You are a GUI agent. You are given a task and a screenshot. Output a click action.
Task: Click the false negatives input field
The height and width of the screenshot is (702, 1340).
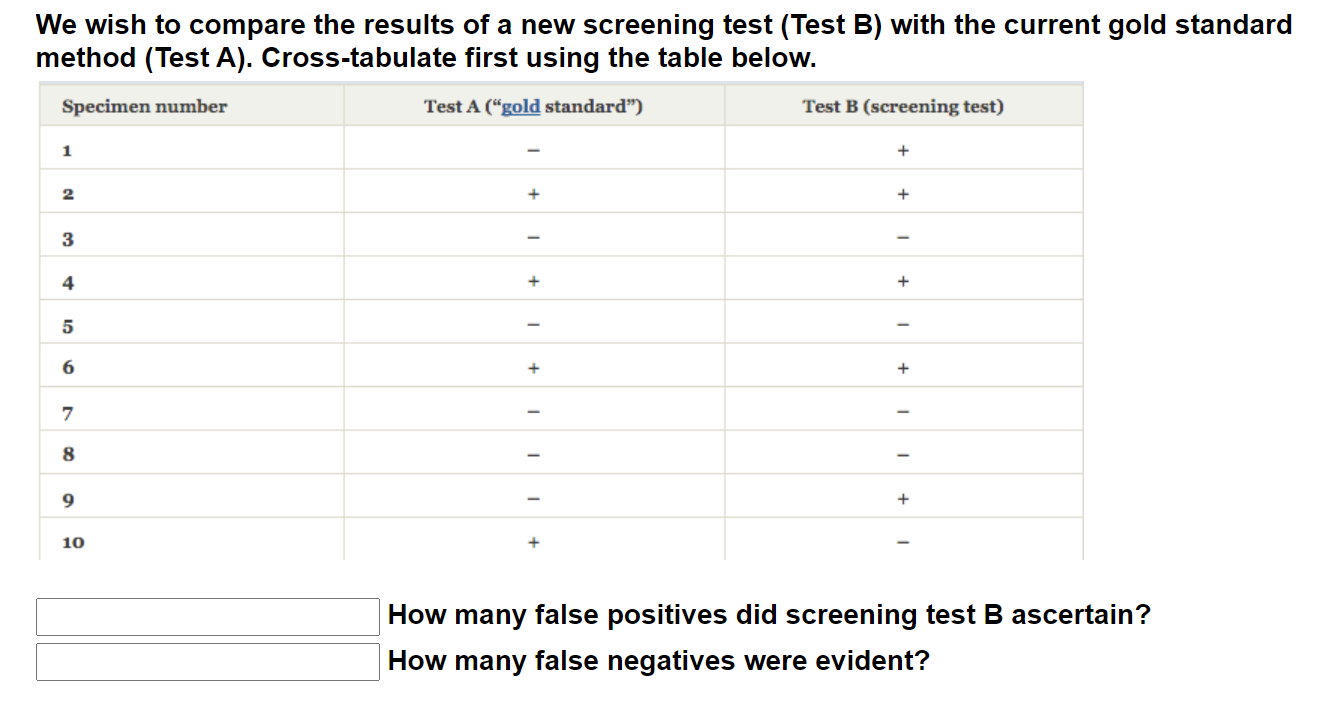click(207, 662)
